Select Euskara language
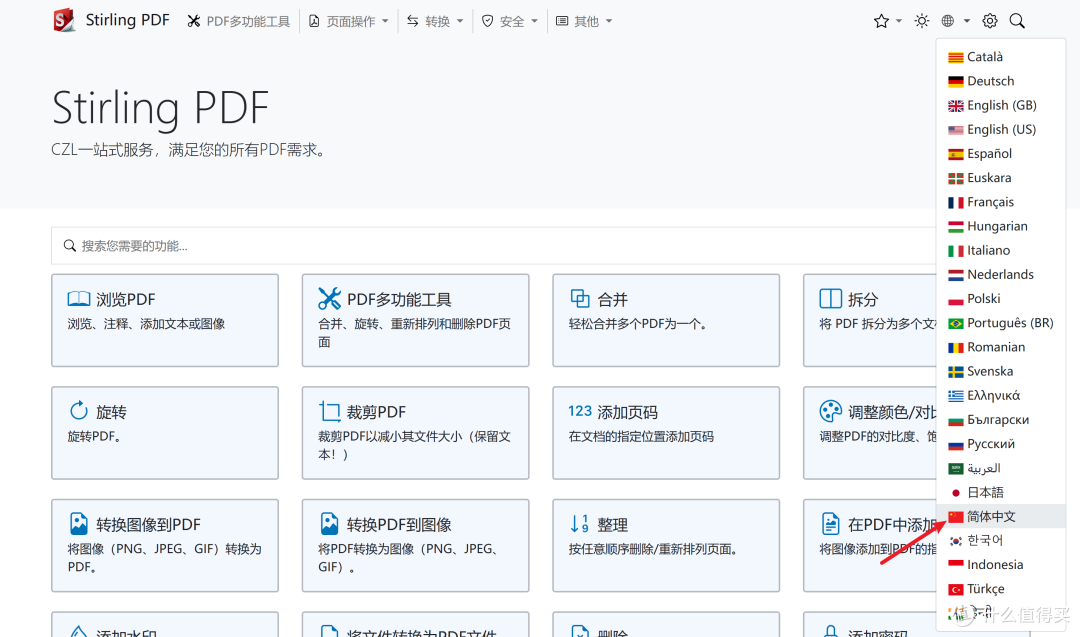1080x637 pixels. pos(1000,178)
